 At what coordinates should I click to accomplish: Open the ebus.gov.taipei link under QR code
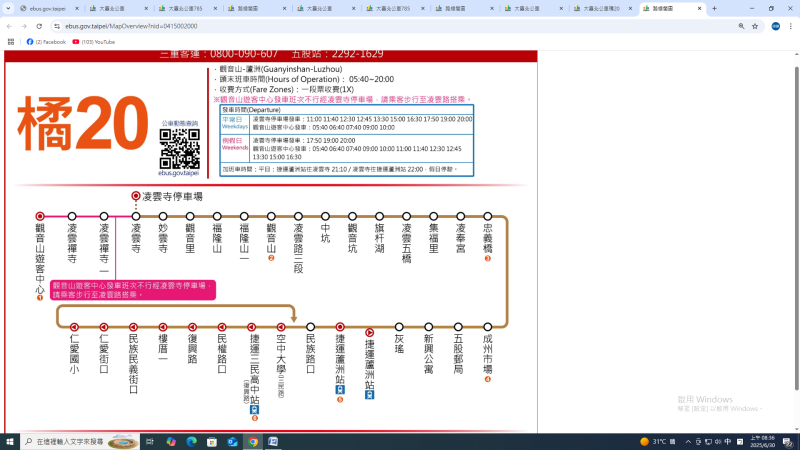(x=179, y=173)
